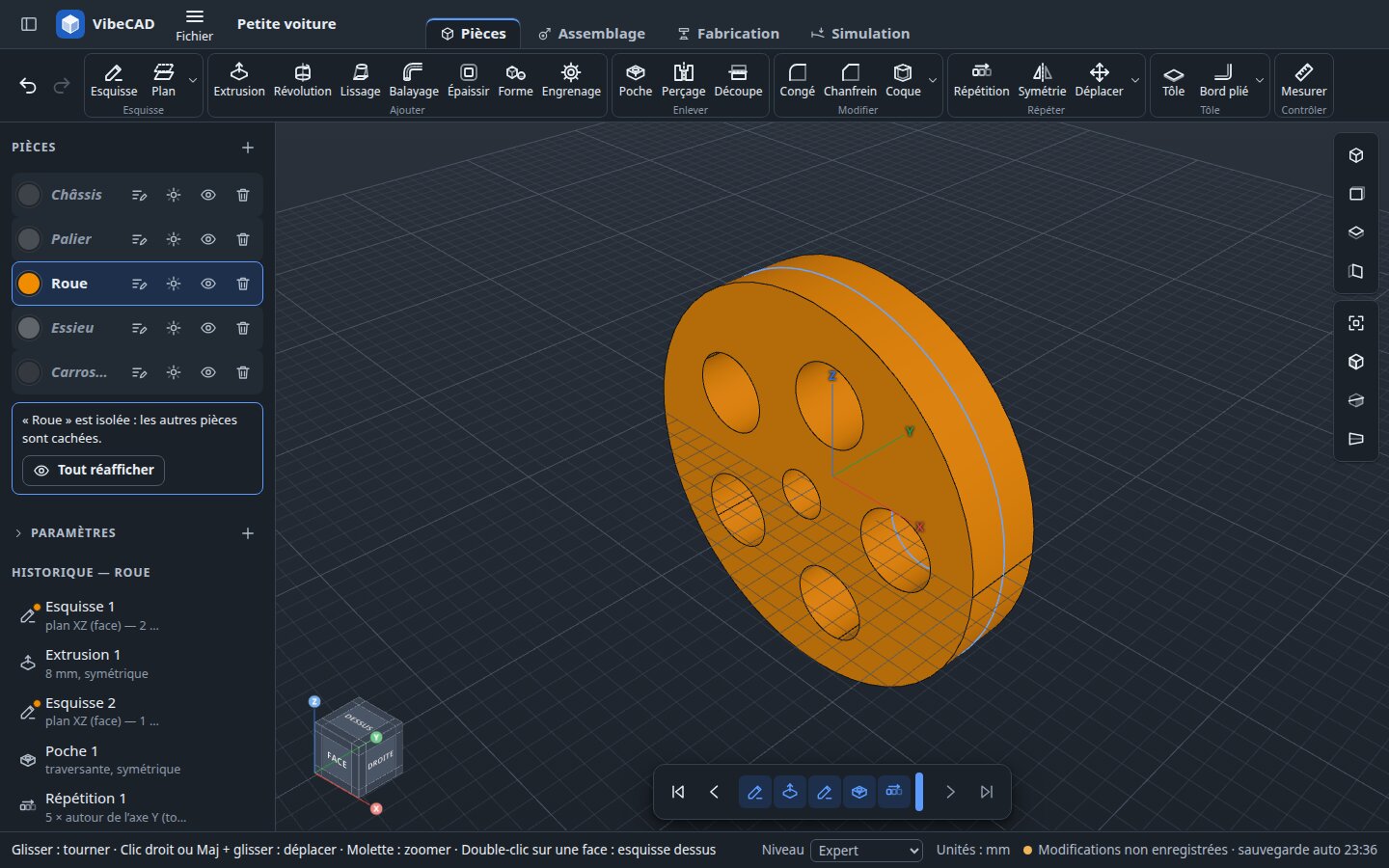Hide the Roue part
The image size is (1389, 868).
click(208, 284)
